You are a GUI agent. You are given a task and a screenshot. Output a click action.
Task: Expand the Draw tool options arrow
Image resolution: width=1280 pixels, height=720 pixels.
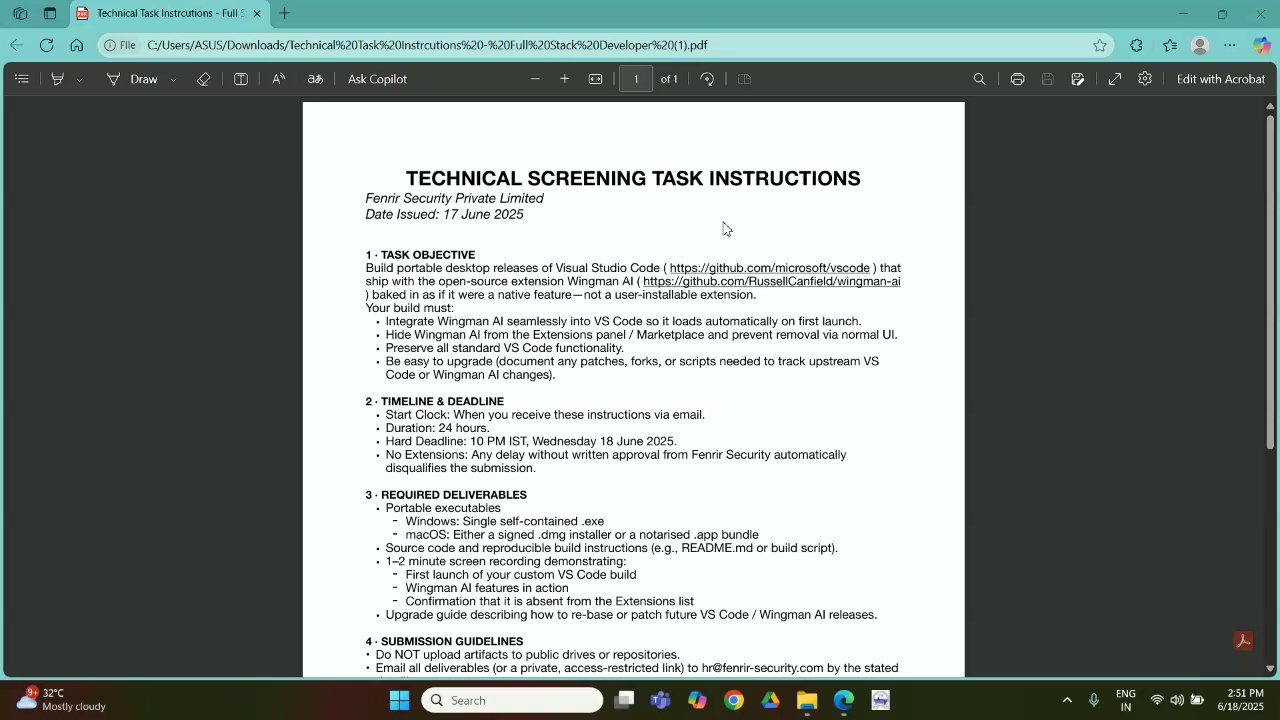(x=173, y=79)
